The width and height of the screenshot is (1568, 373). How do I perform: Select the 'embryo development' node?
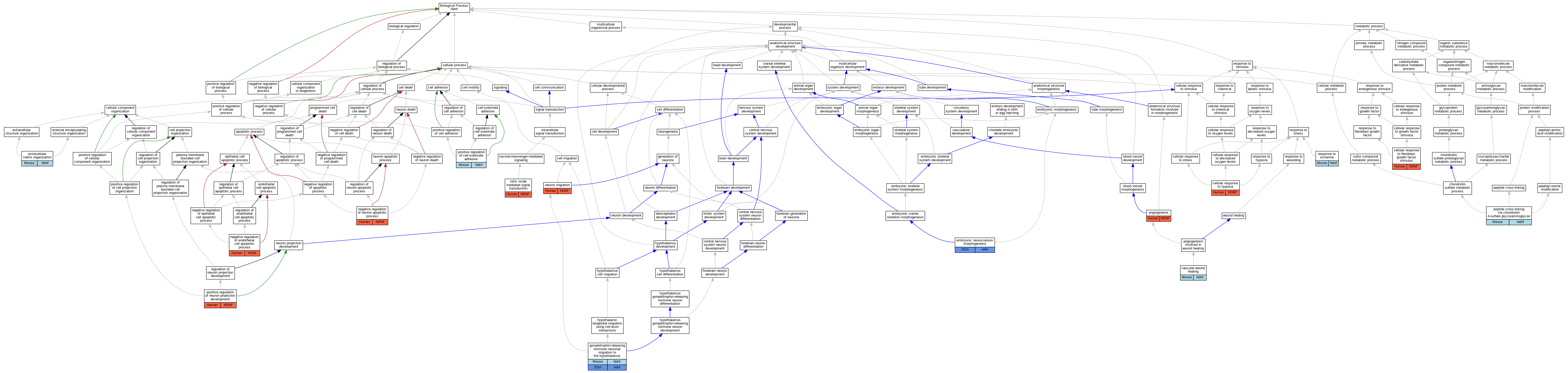[889, 88]
